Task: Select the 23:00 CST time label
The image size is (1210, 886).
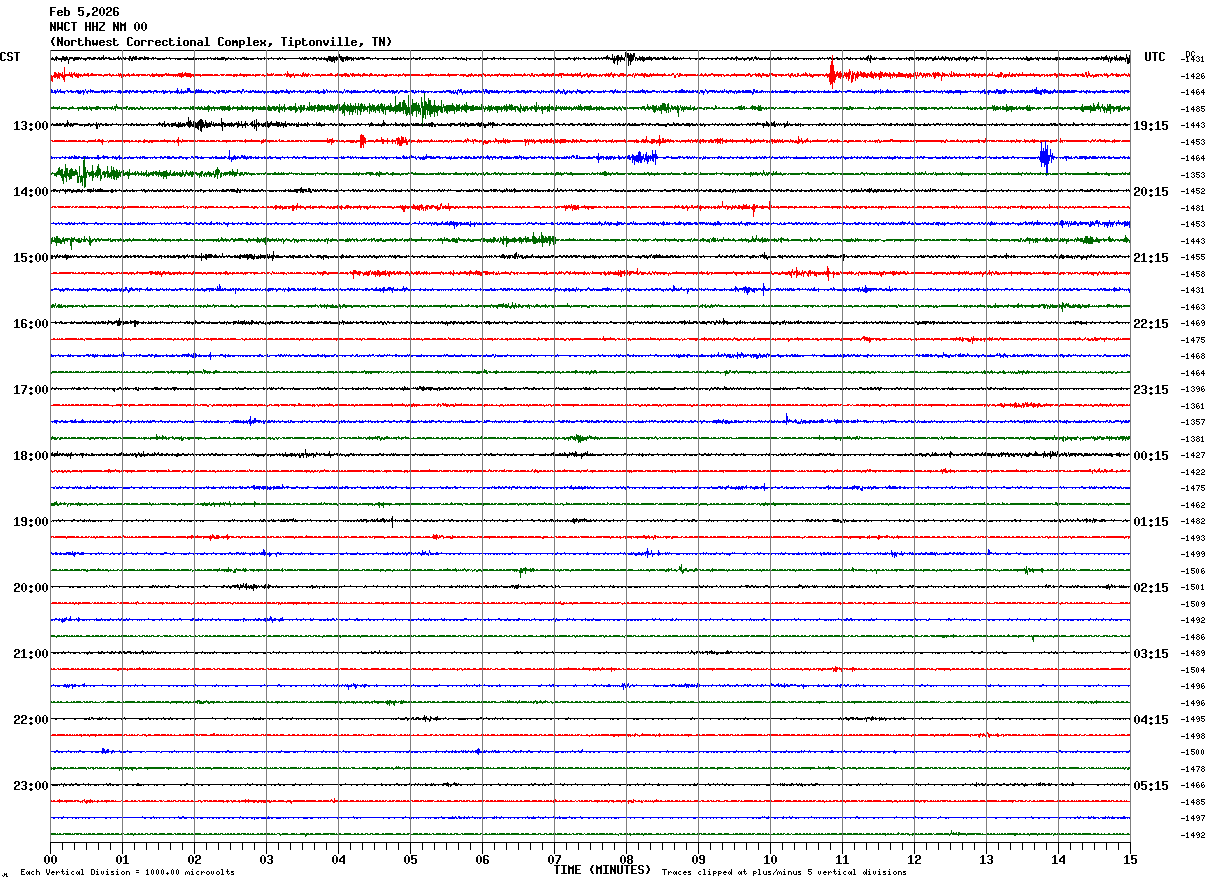Action: coord(30,786)
